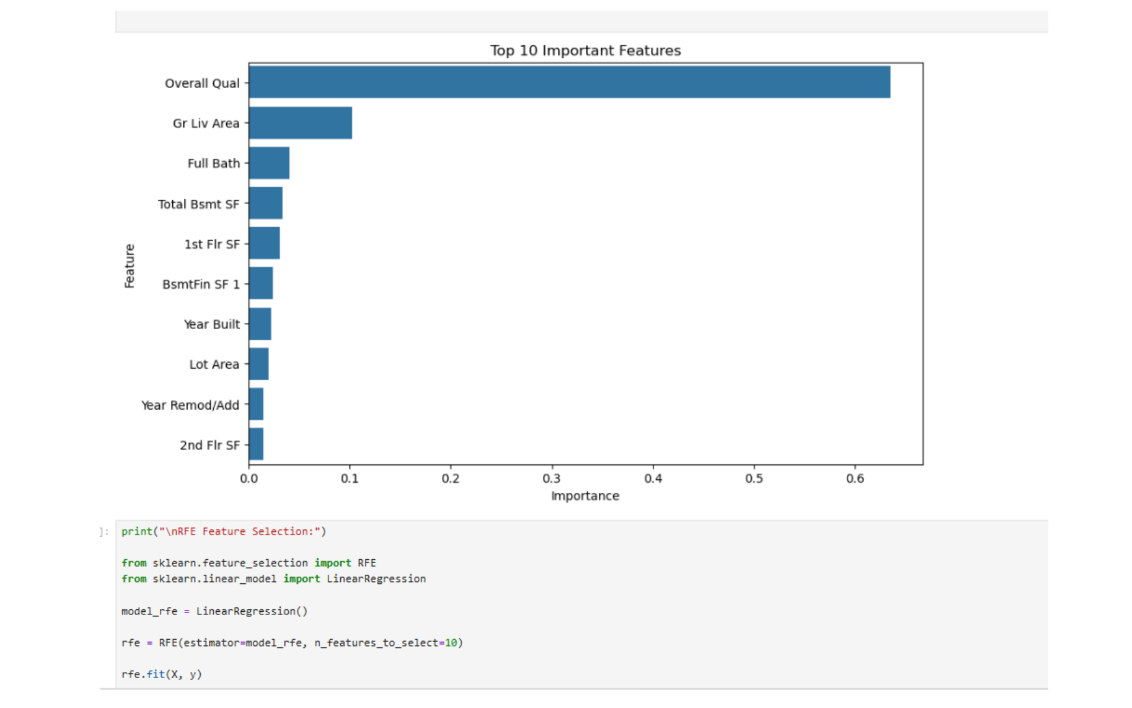Click the Total Bsmt SF bar
The image size is (1132, 708).
[266, 204]
